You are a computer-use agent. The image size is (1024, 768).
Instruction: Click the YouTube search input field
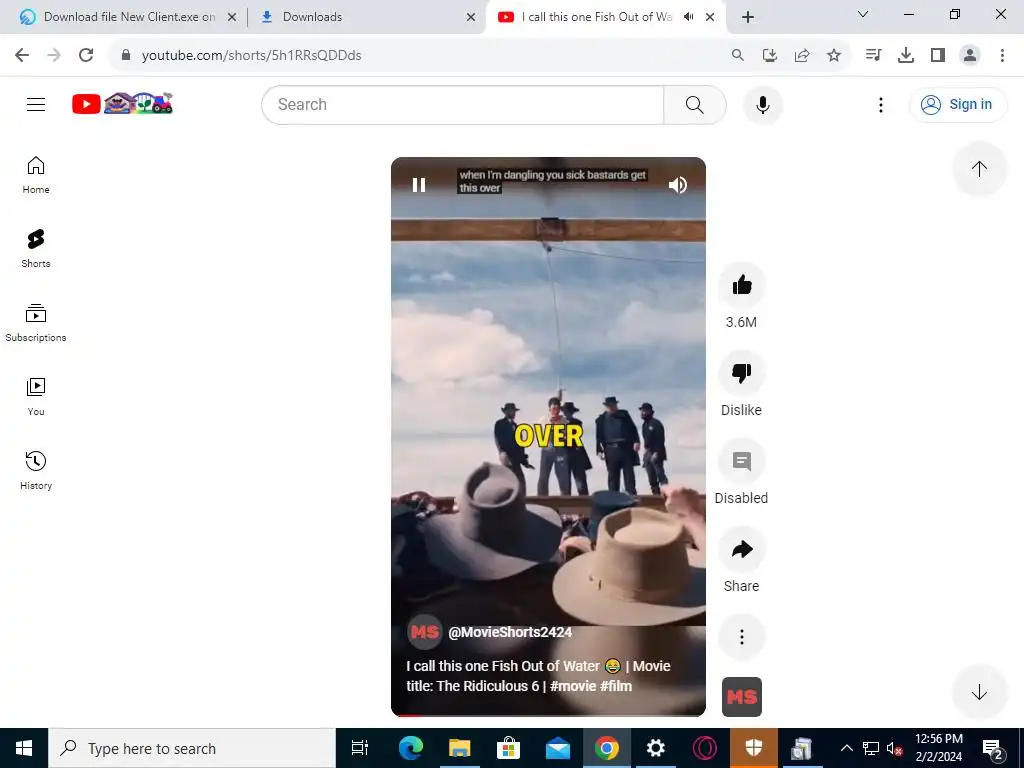point(463,104)
